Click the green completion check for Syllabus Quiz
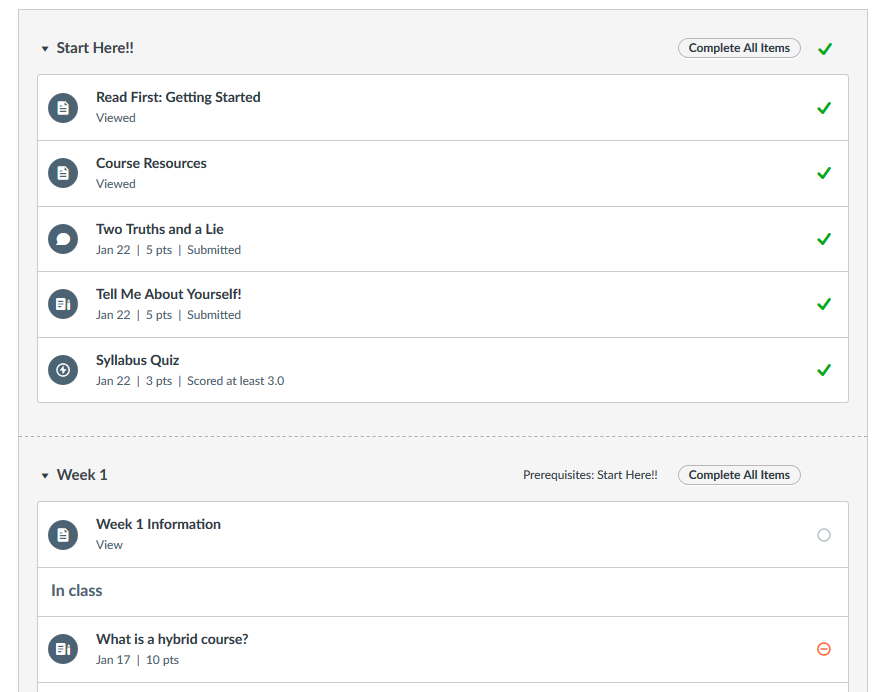The width and height of the screenshot is (881, 692). 824,370
